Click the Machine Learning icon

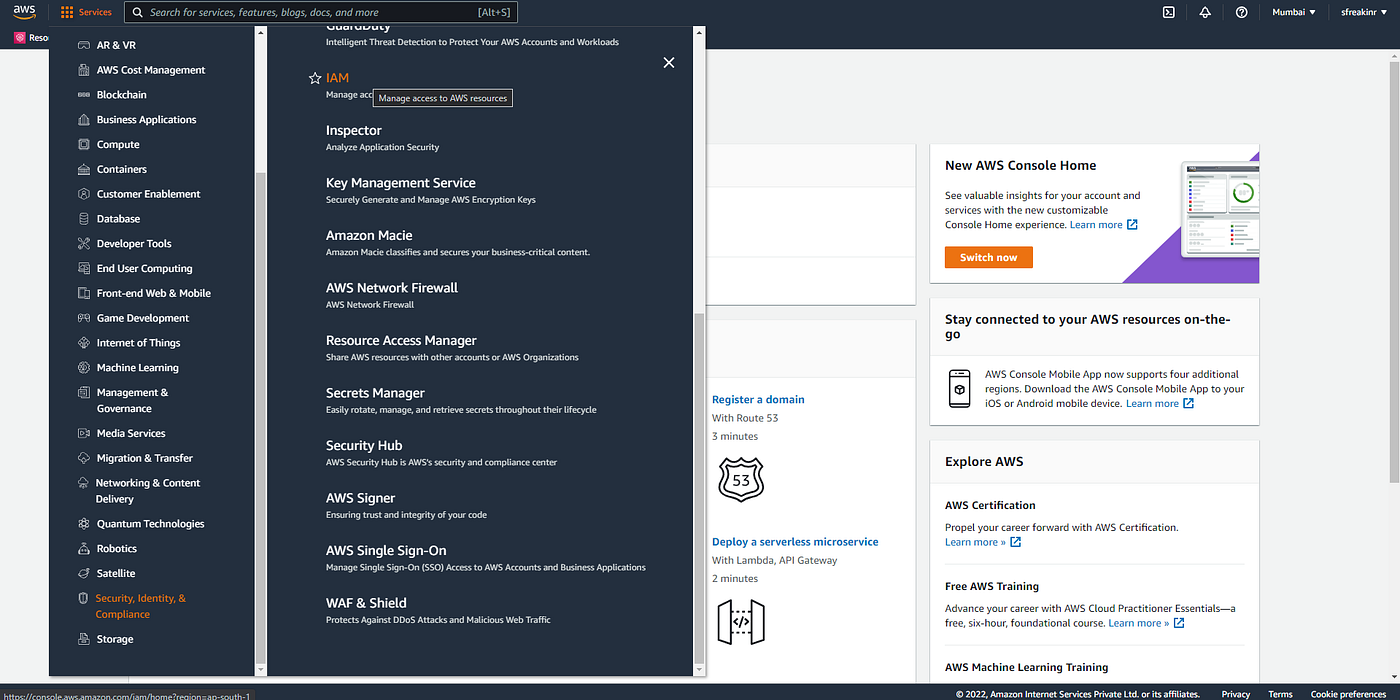coord(84,367)
